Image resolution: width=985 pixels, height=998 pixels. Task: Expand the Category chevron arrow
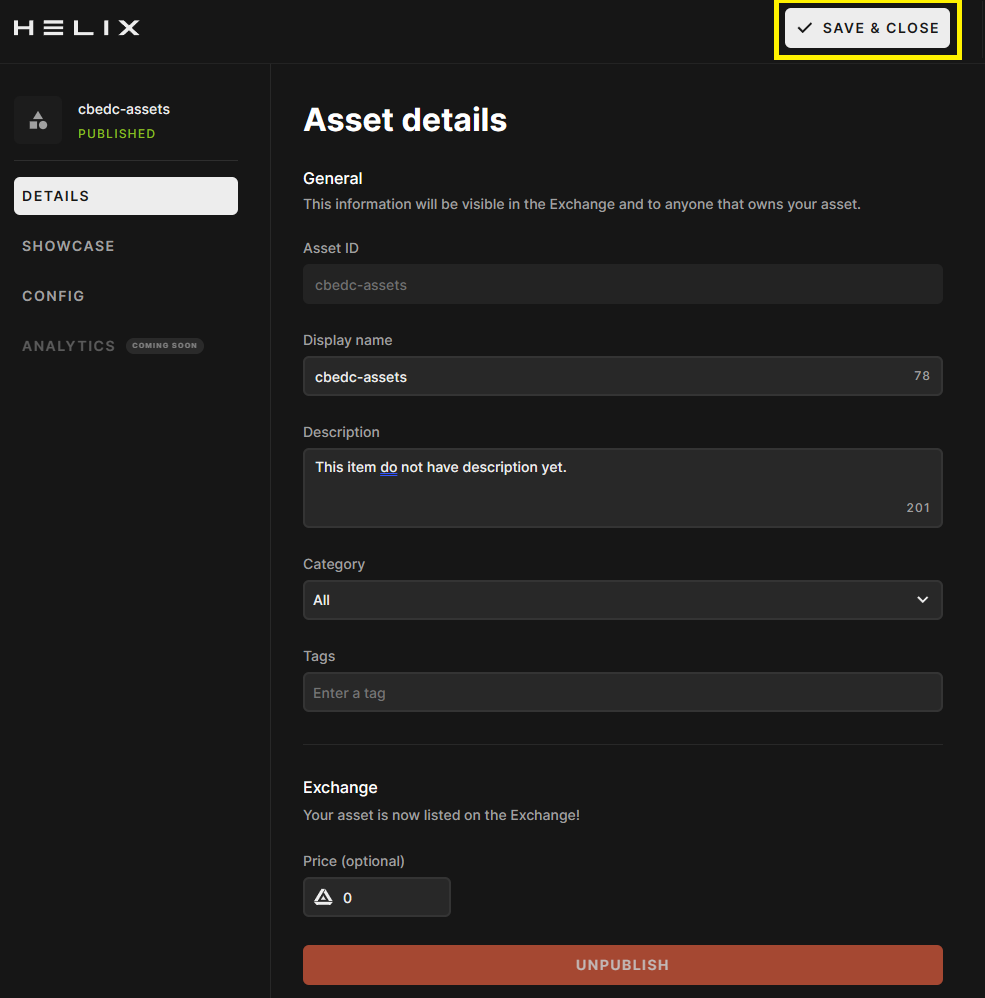click(922, 600)
